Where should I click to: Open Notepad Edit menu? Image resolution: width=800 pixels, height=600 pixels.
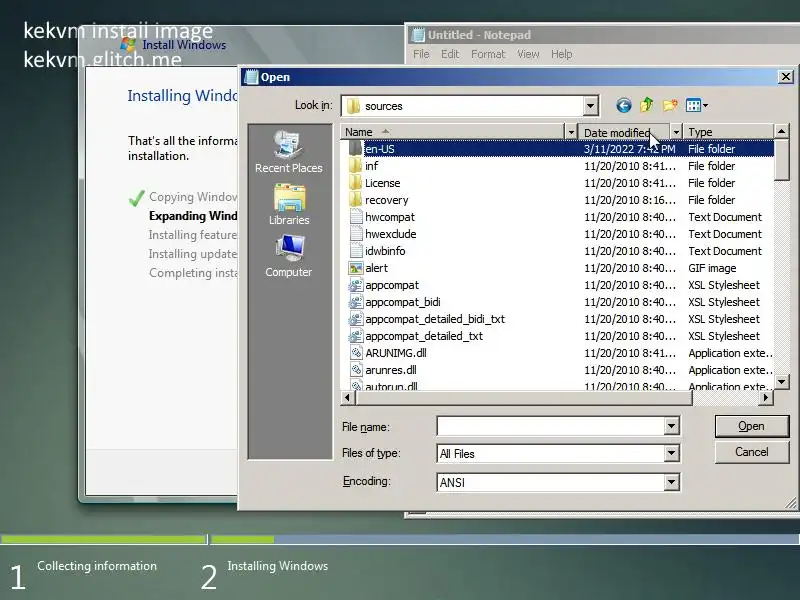450,54
